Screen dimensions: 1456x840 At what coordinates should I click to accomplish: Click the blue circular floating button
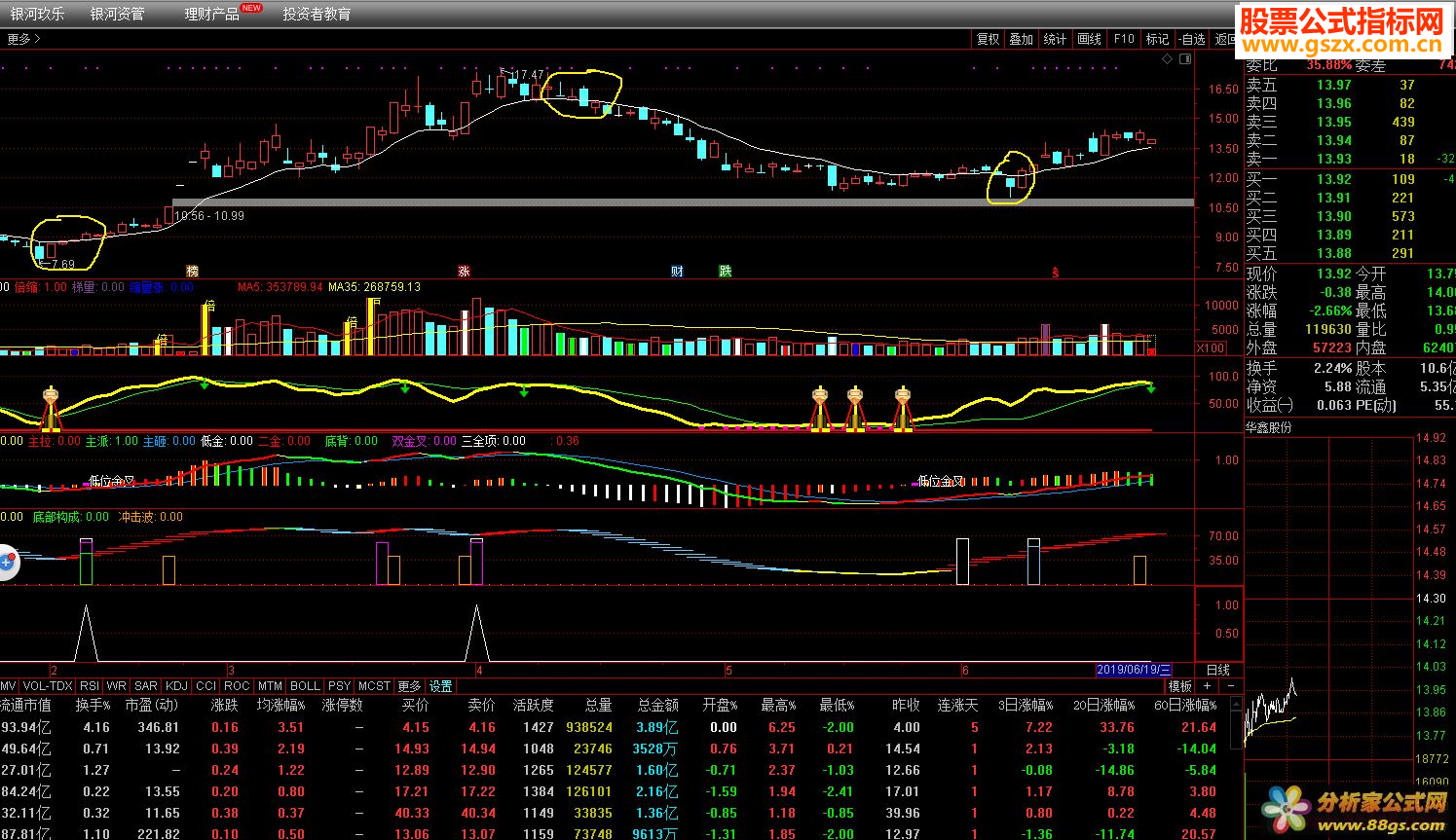pos(6,563)
